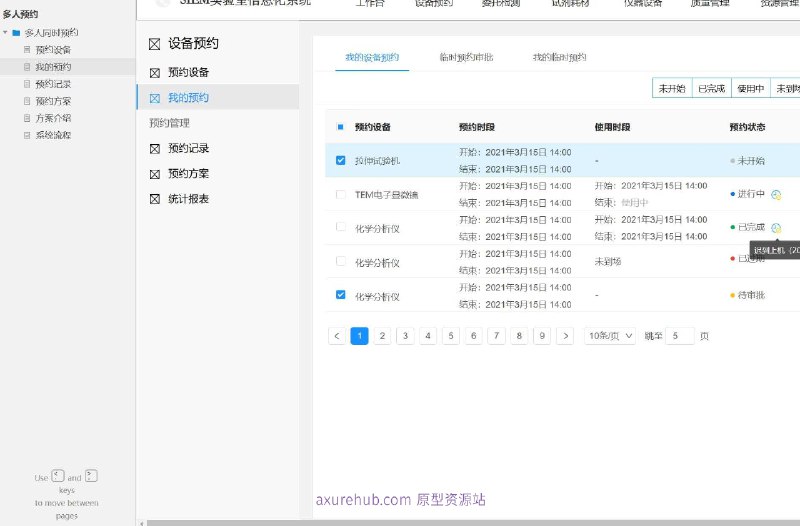Screen dimensions: 800x526
Task: Go to page 3
Action: (x=405, y=336)
